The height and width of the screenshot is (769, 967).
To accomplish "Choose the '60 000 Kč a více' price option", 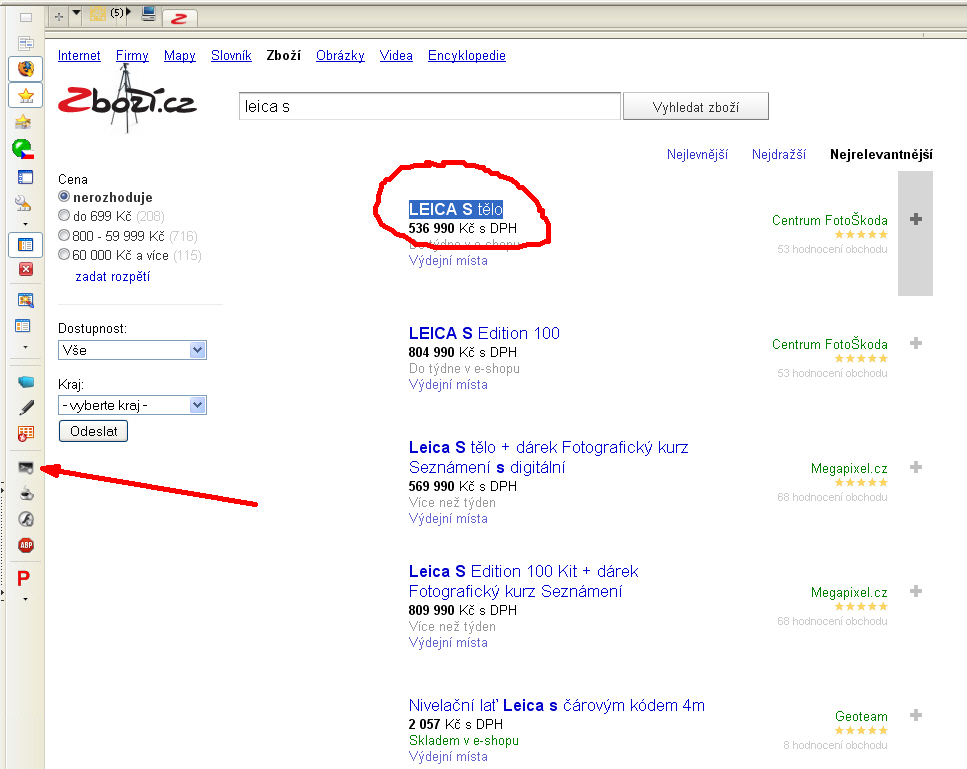I will click(x=64, y=255).
